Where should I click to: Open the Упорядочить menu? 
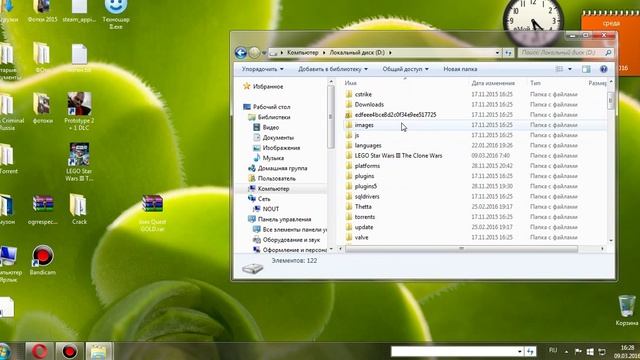(x=262, y=69)
